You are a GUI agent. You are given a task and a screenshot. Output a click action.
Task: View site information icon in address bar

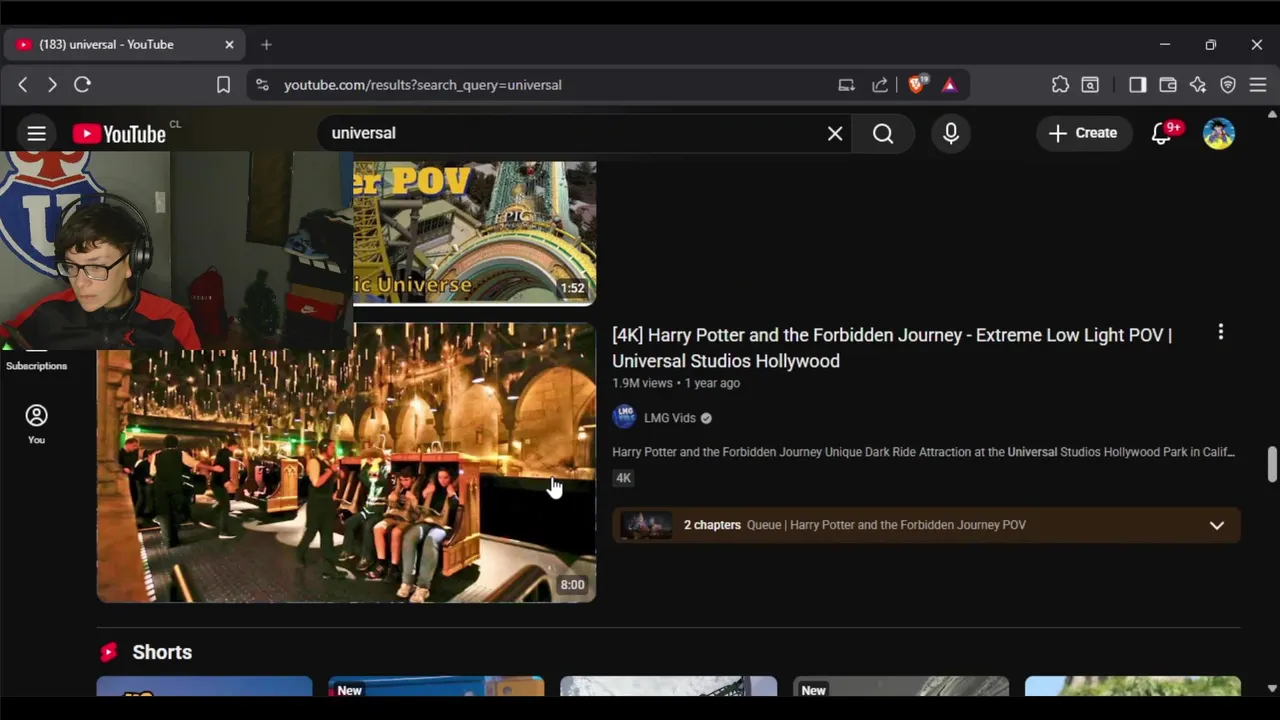tap(262, 85)
